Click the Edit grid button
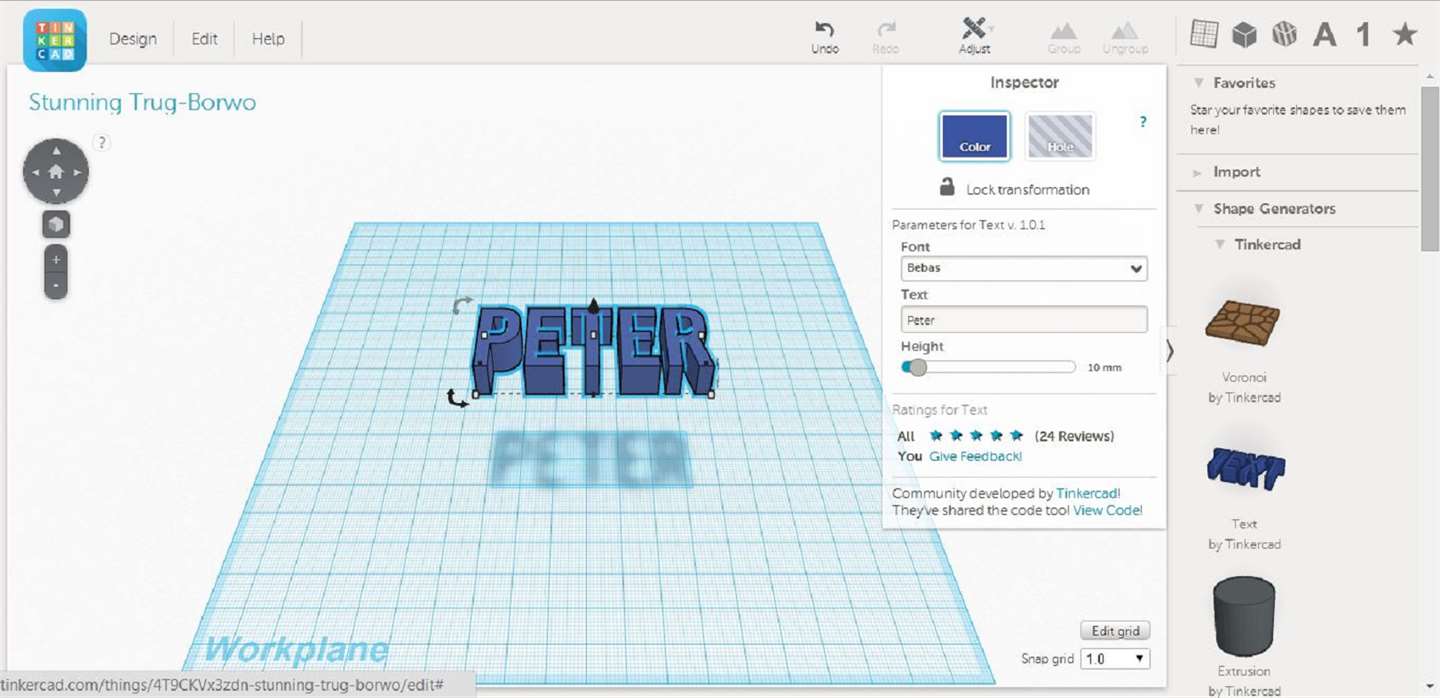The height and width of the screenshot is (698, 1440). tap(1115, 631)
